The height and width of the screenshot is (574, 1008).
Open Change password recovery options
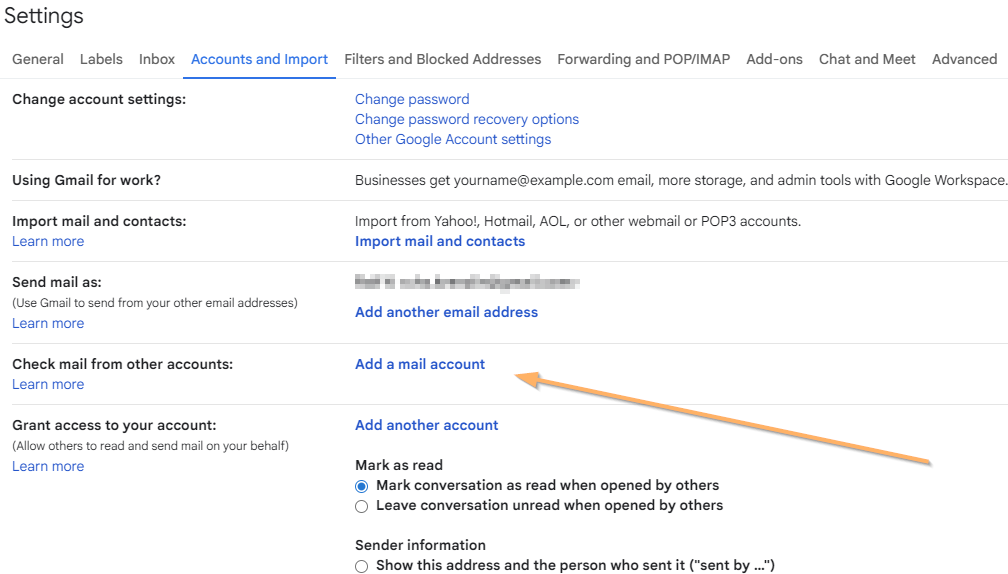coord(467,119)
